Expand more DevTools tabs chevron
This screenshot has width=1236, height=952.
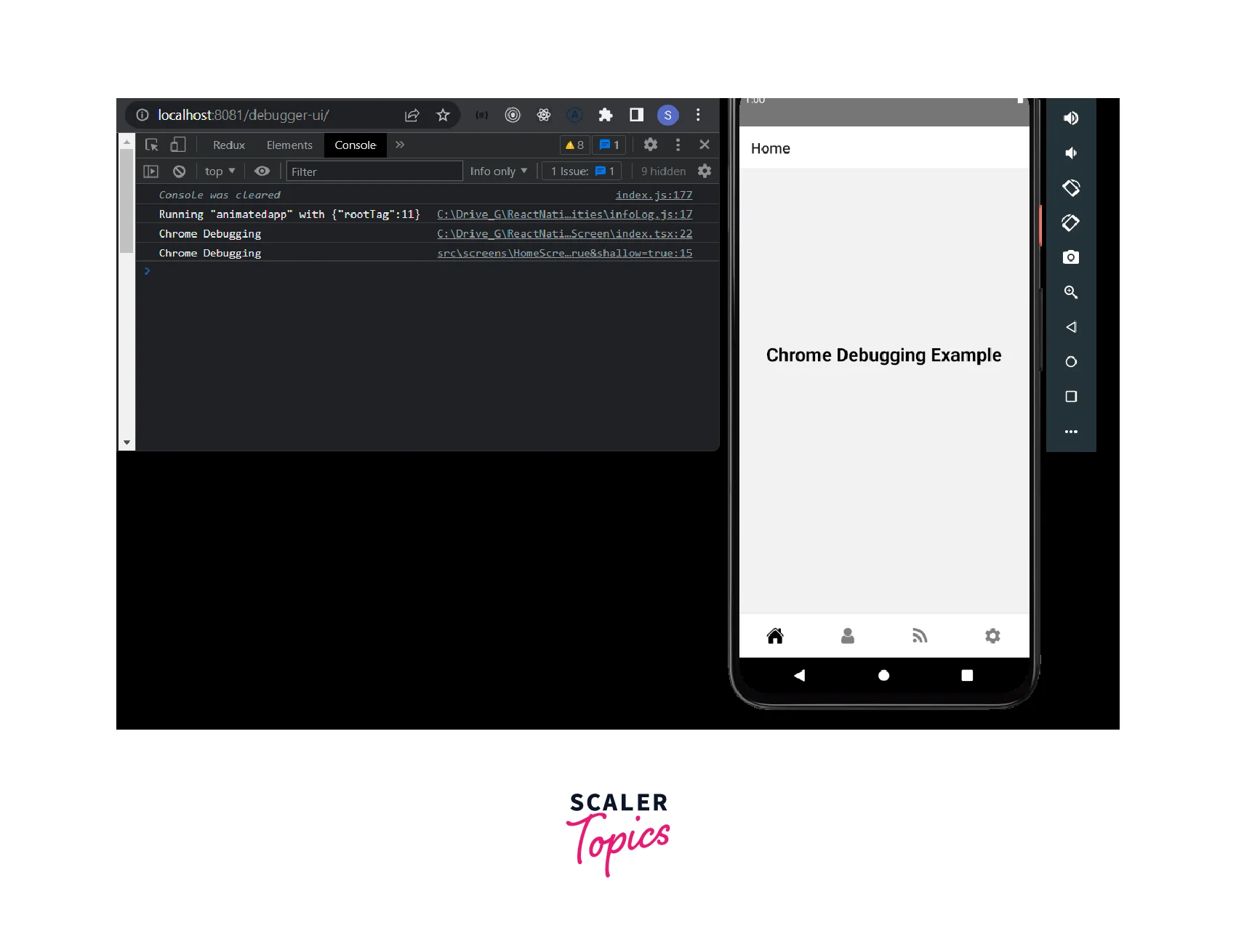[x=400, y=145]
